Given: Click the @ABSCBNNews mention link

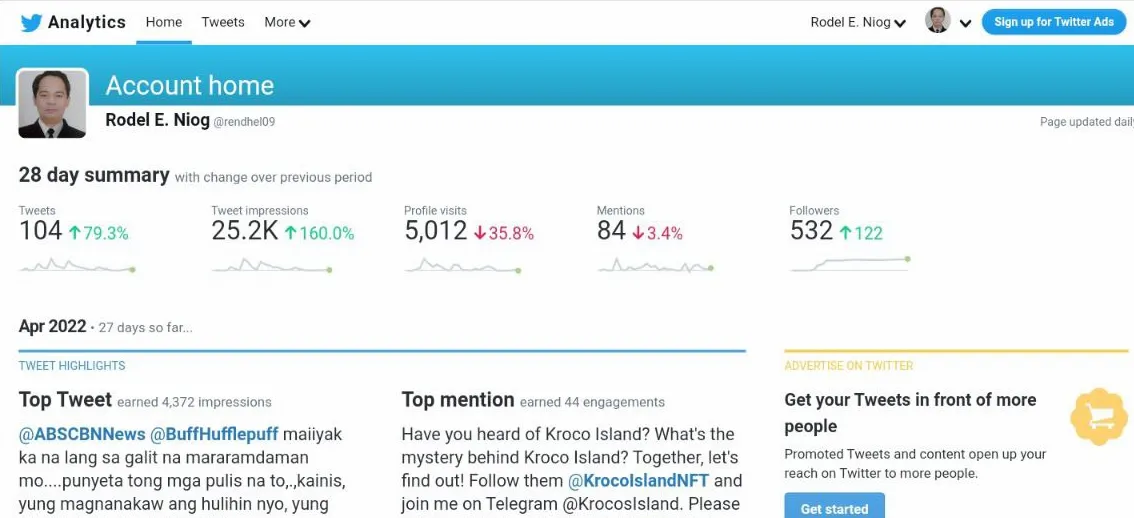Looking at the screenshot, I should 82,434.
